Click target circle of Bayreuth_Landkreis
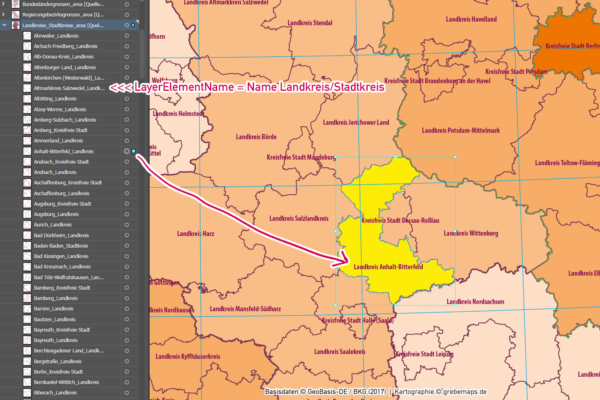Viewport: 600px width, 400px height. (127, 340)
